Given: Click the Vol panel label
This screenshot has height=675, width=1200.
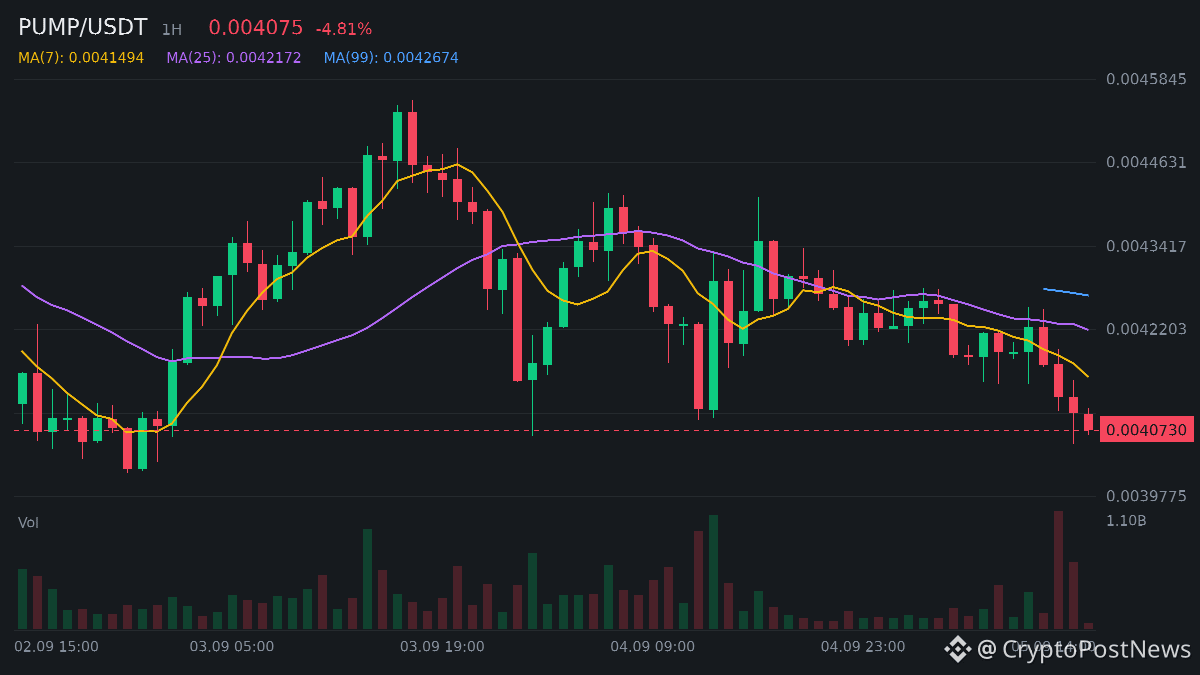Looking at the screenshot, I should click(28, 523).
